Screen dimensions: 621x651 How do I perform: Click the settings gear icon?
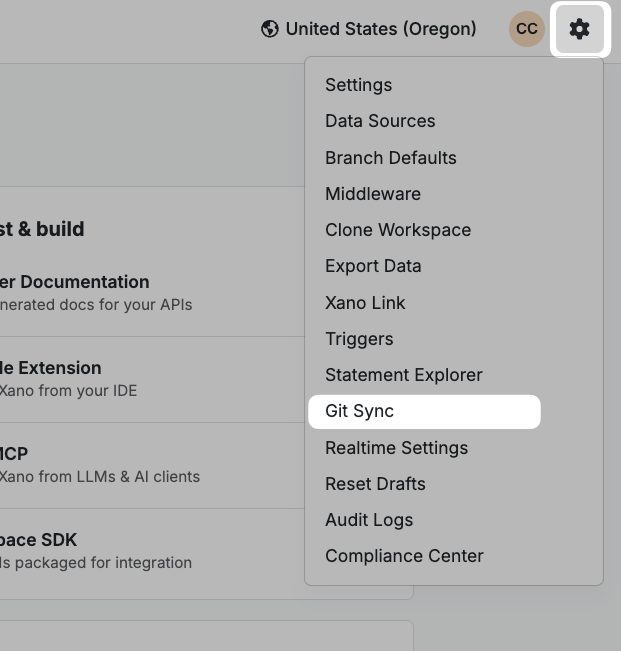pos(580,29)
